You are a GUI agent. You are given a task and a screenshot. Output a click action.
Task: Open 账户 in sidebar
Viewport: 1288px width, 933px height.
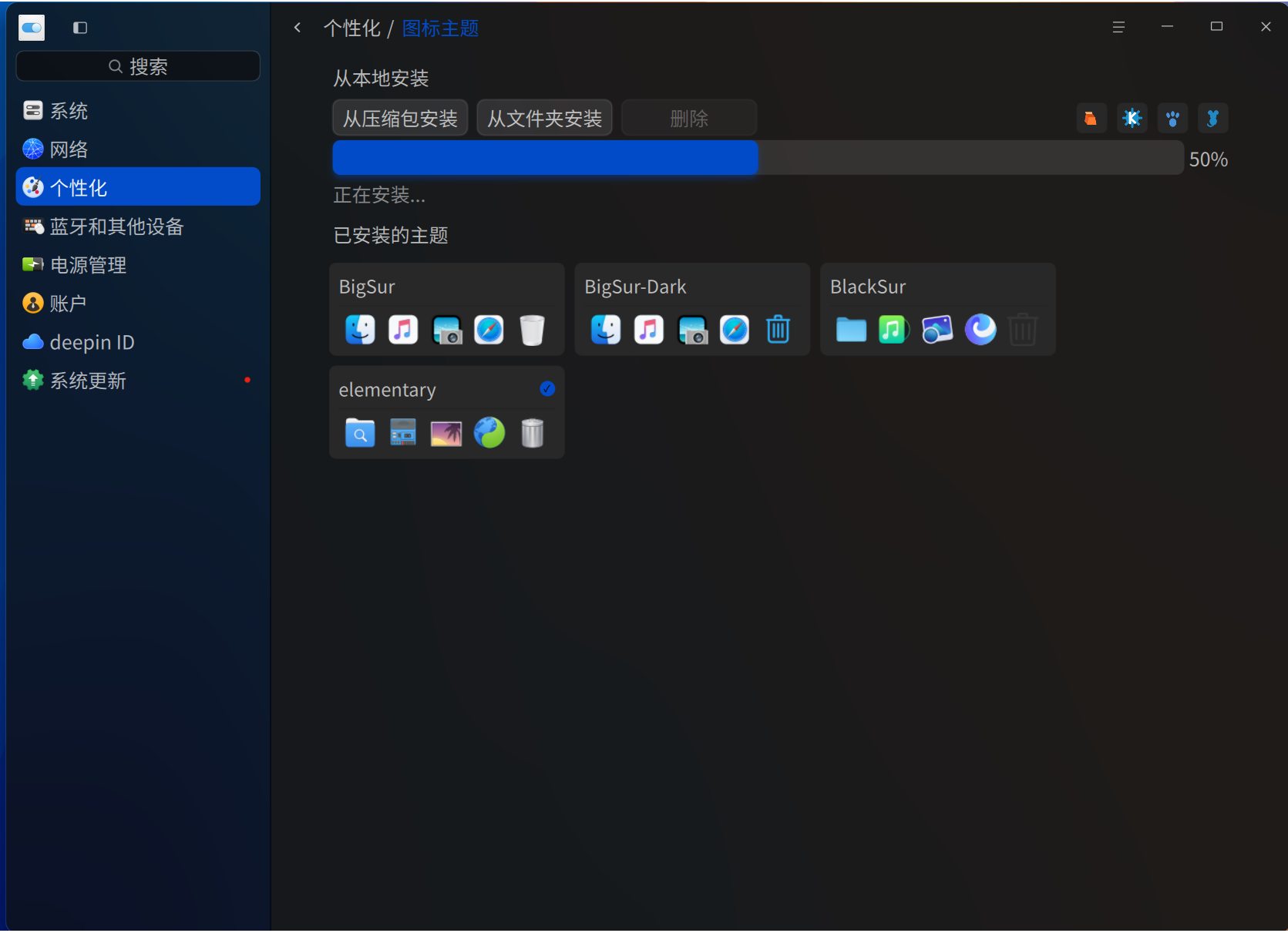click(x=138, y=304)
